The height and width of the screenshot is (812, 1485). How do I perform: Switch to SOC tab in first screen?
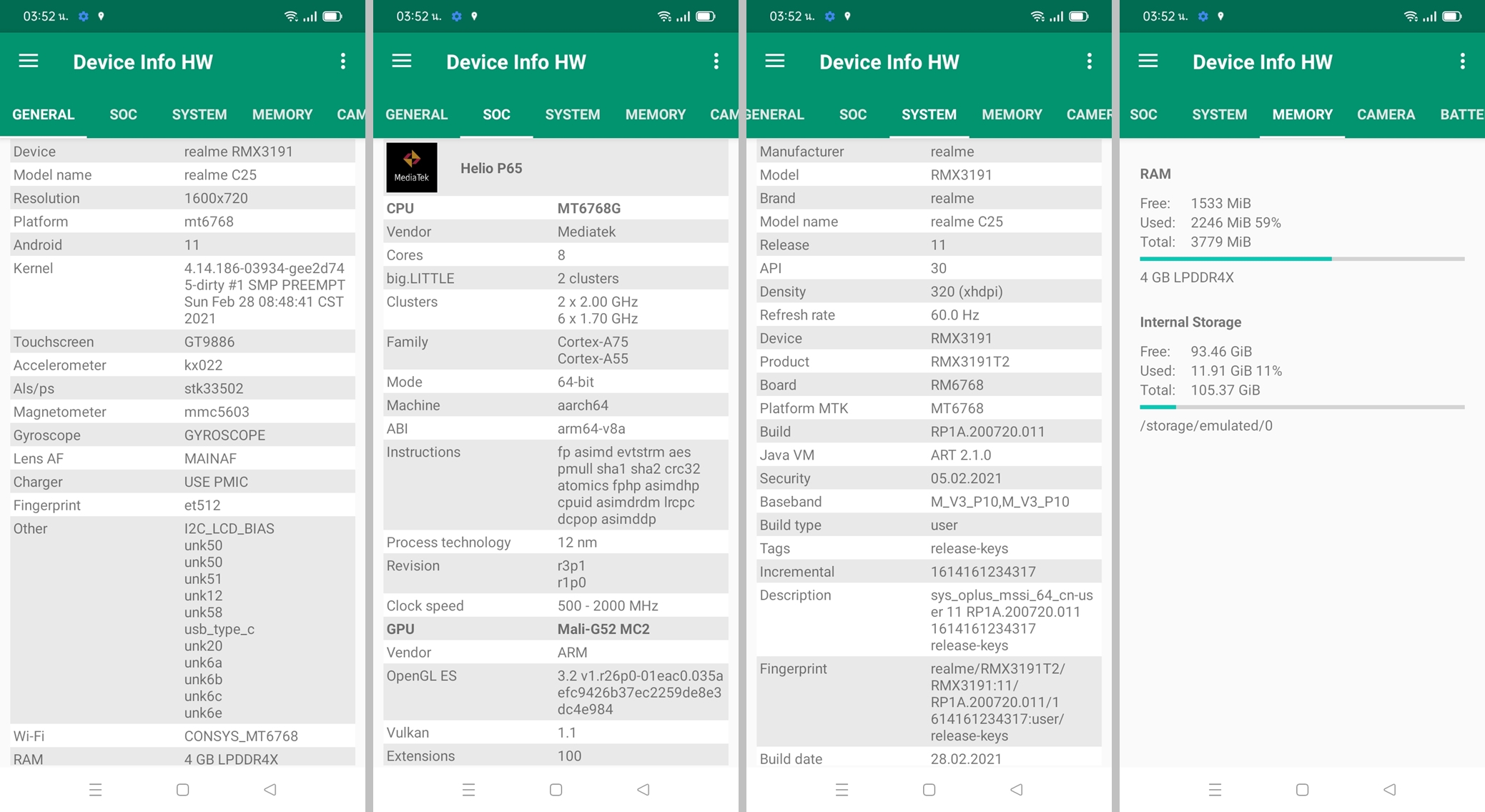point(123,114)
